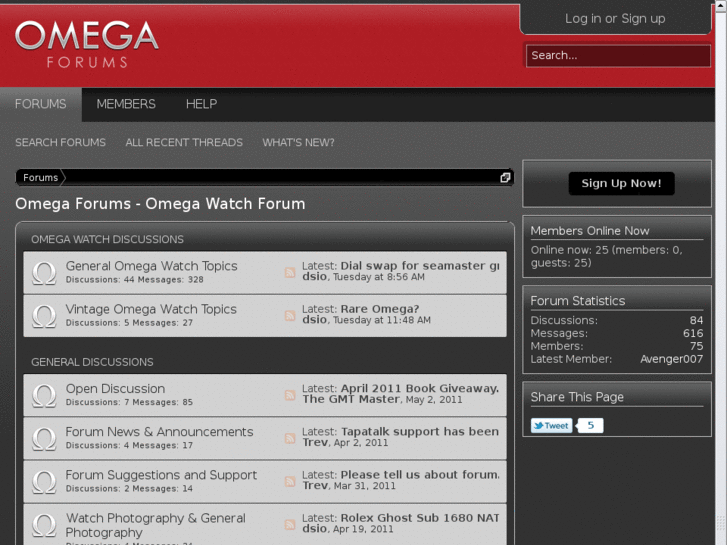The width and height of the screenshot is (727, 545).
Task: Open RSS feed for Forum News & Announcements
Action: coord(290,438)
